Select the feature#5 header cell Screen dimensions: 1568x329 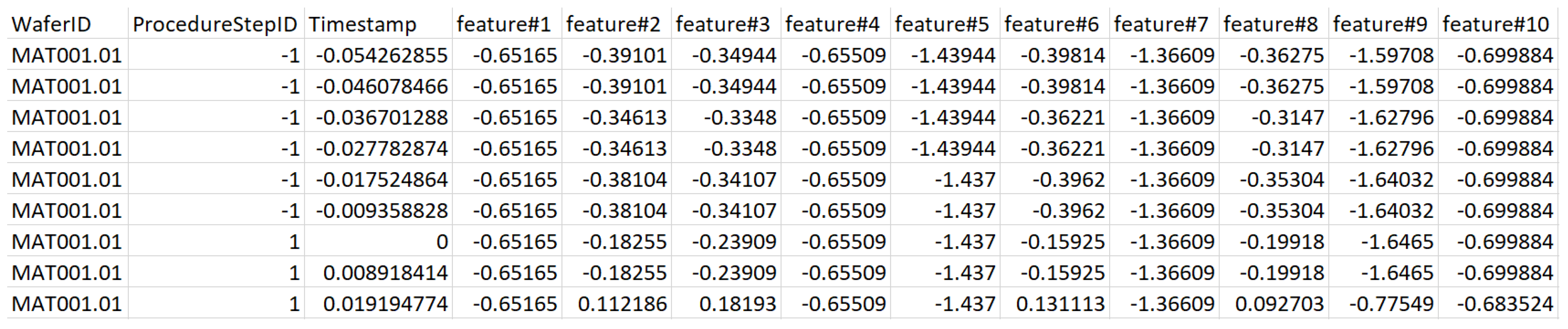[945, 24]
